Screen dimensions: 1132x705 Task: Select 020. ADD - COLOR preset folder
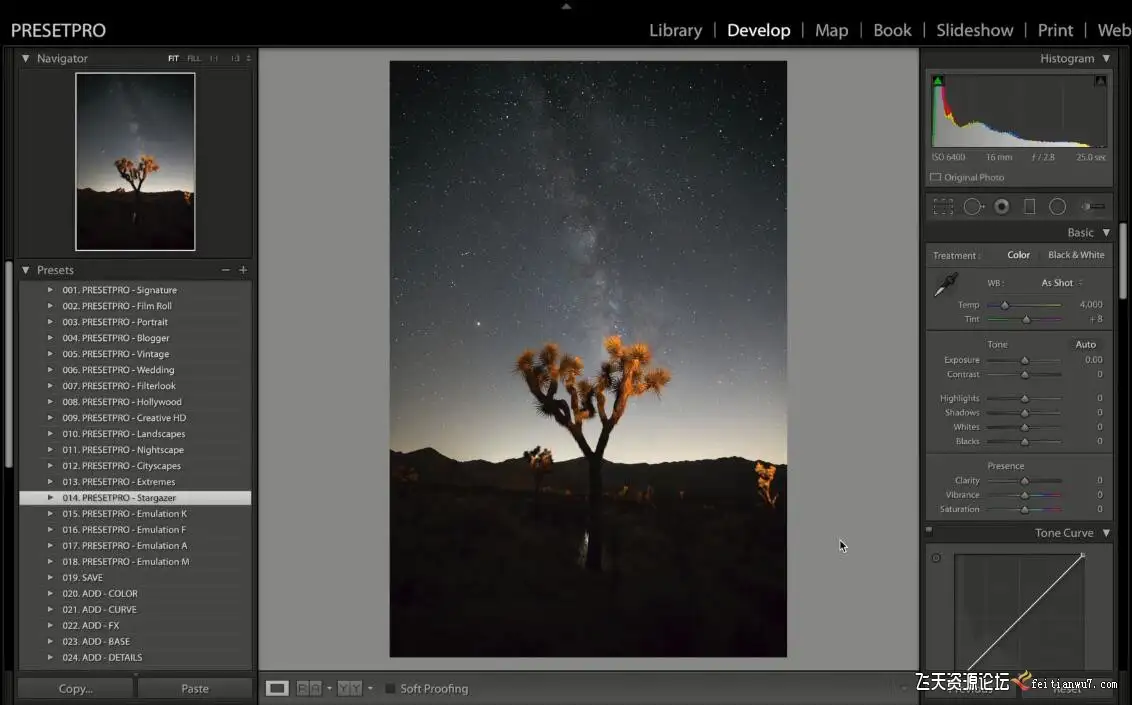point(135,593)
